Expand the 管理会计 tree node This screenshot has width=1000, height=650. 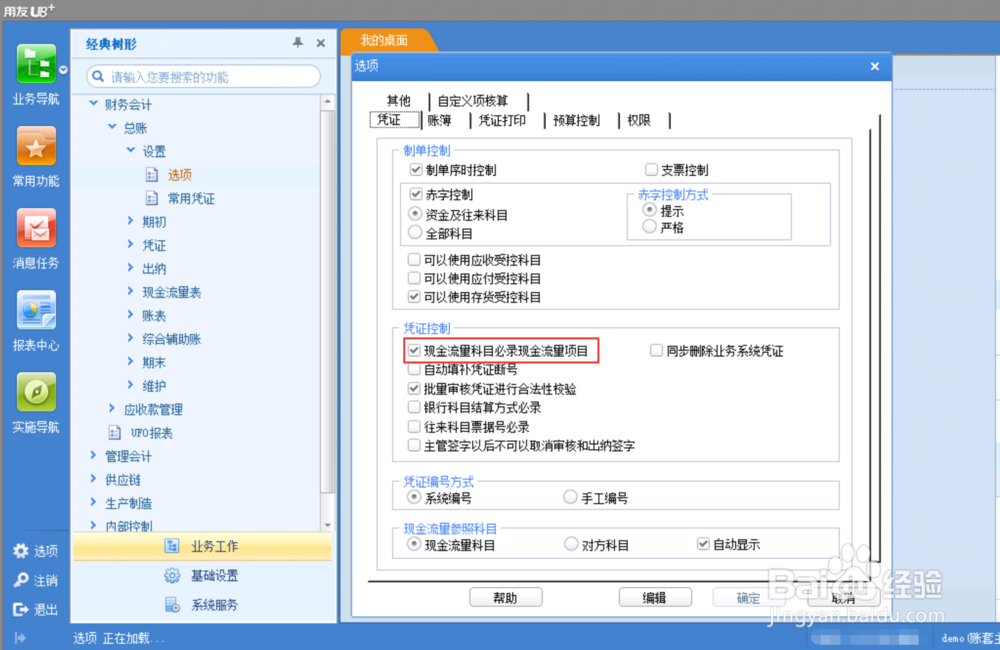(93, 455)
